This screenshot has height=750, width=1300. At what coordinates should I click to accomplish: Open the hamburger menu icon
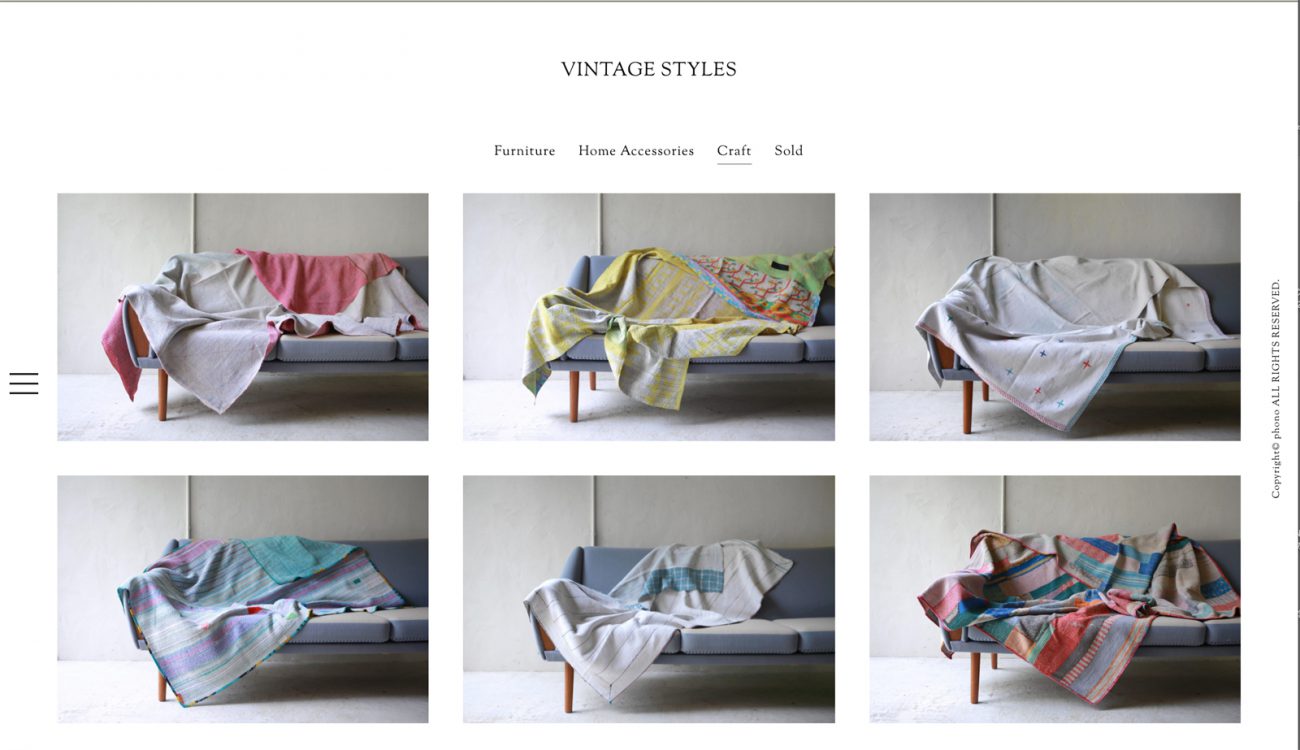(x=24, y=383)
